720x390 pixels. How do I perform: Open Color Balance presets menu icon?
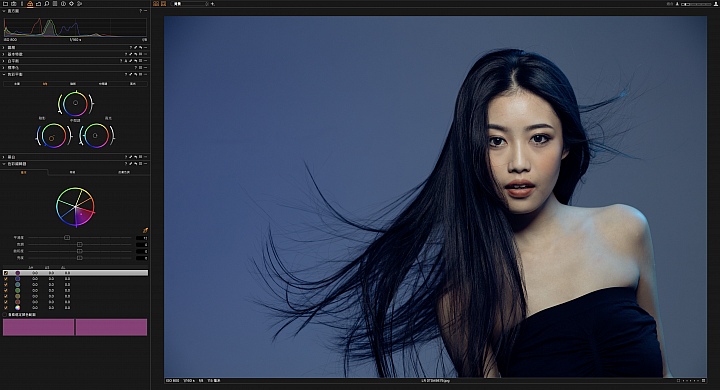click(141, 74)
